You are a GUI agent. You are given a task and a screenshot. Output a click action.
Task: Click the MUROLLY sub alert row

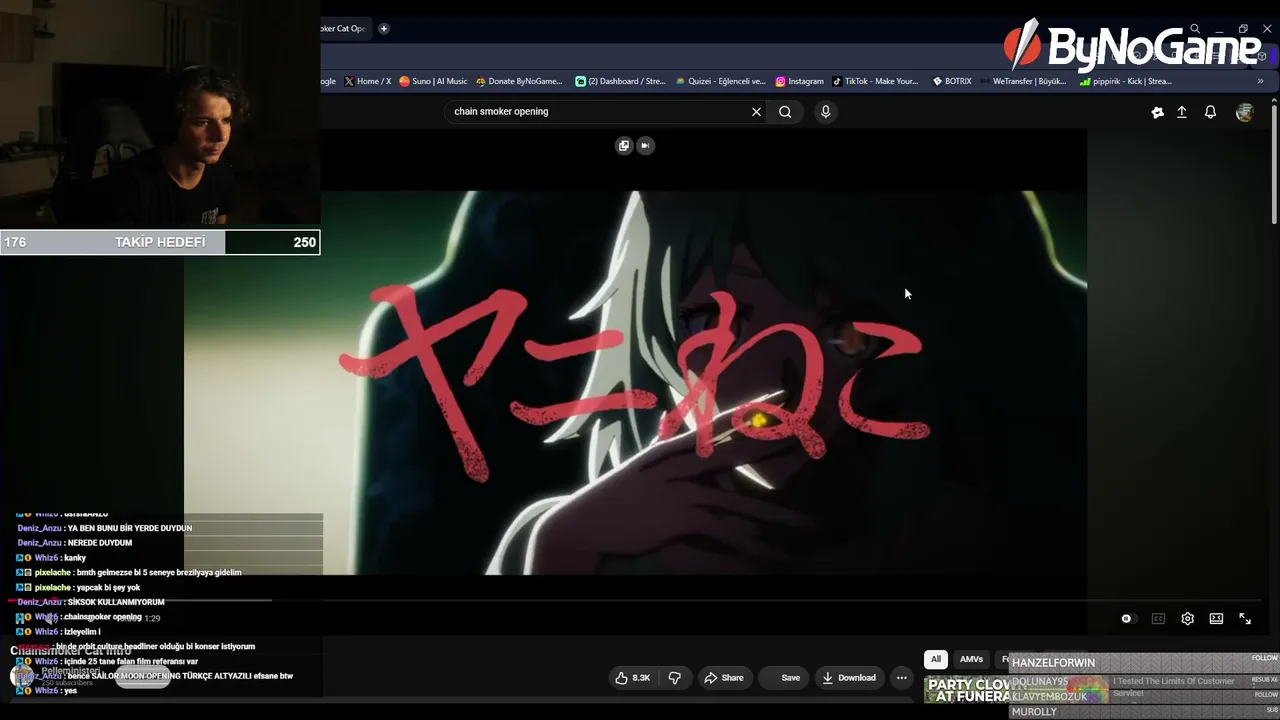tap(1143, 712)
